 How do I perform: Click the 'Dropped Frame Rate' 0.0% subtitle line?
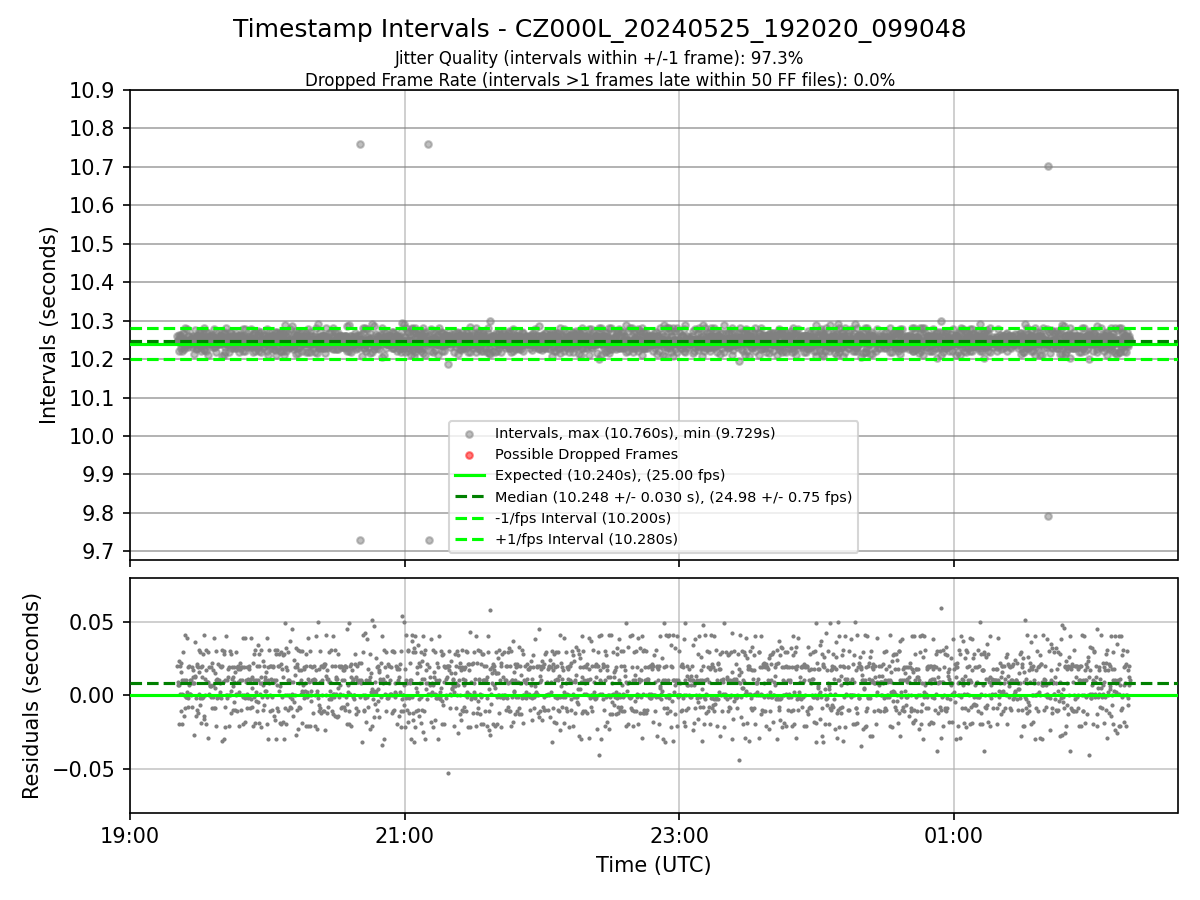tap(599, 80)
